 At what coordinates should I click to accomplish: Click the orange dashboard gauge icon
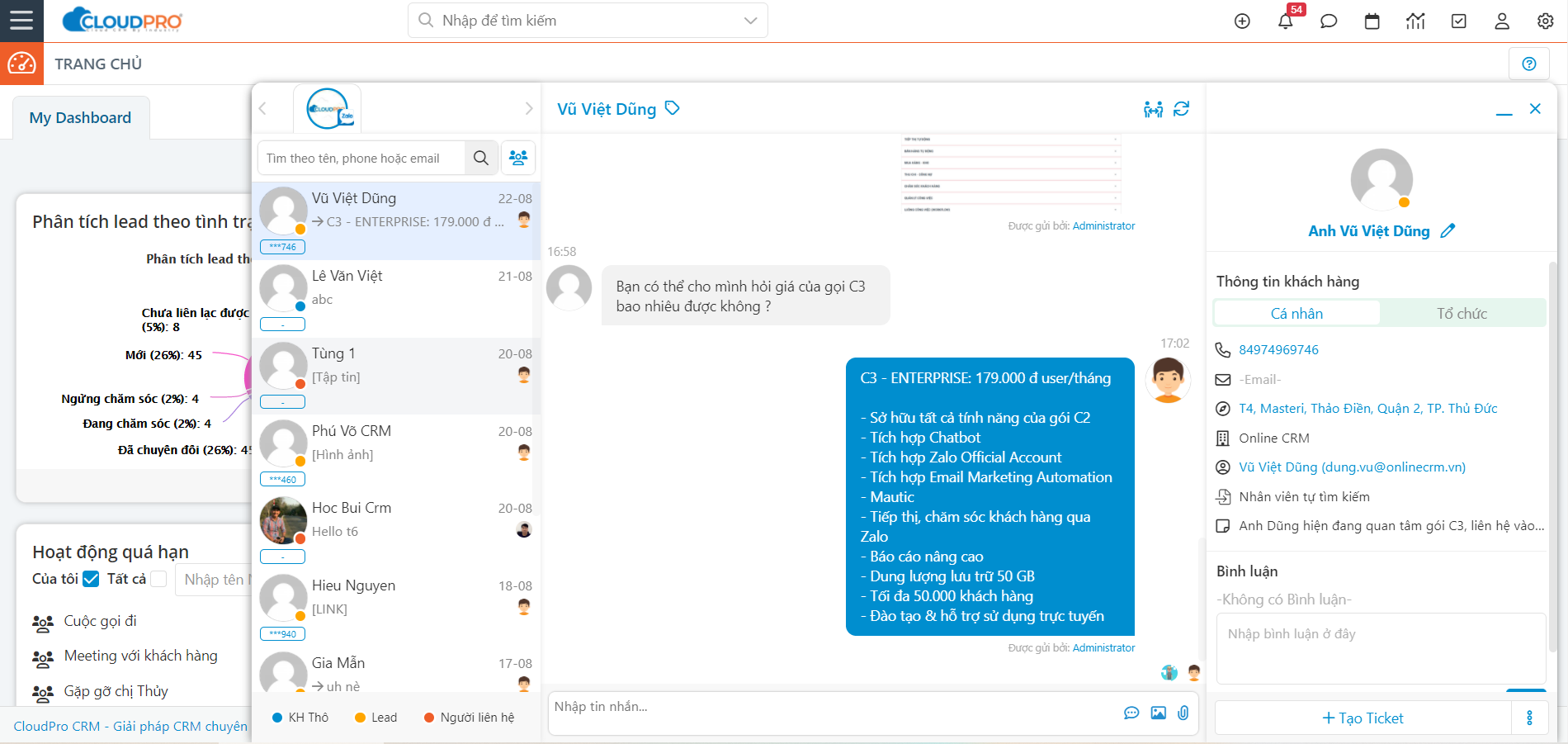click(21, 64)
